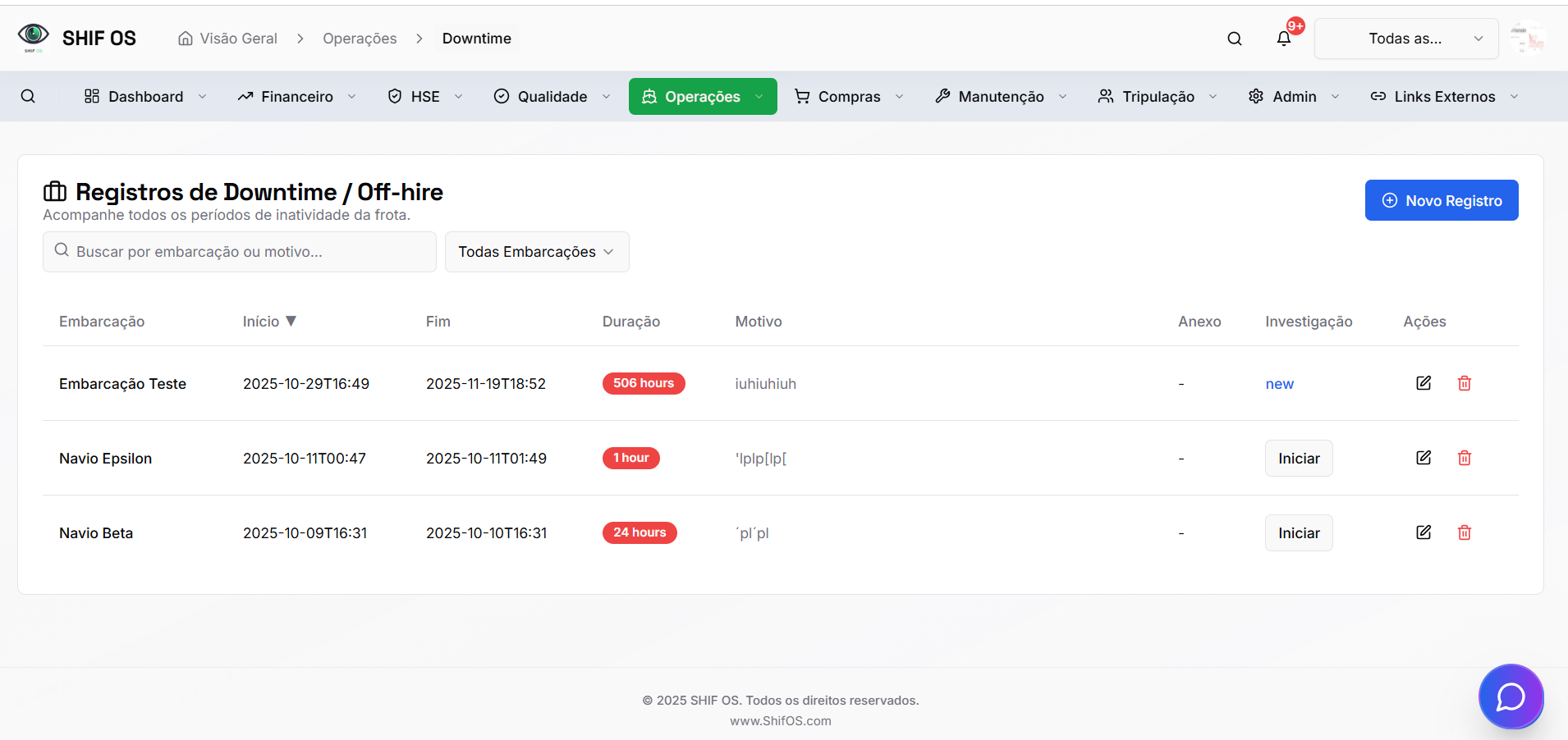The width and height of the screenshot is (1568, 740).
Task: Click the SHIF OS eye logo
Action: click(34, 37)
